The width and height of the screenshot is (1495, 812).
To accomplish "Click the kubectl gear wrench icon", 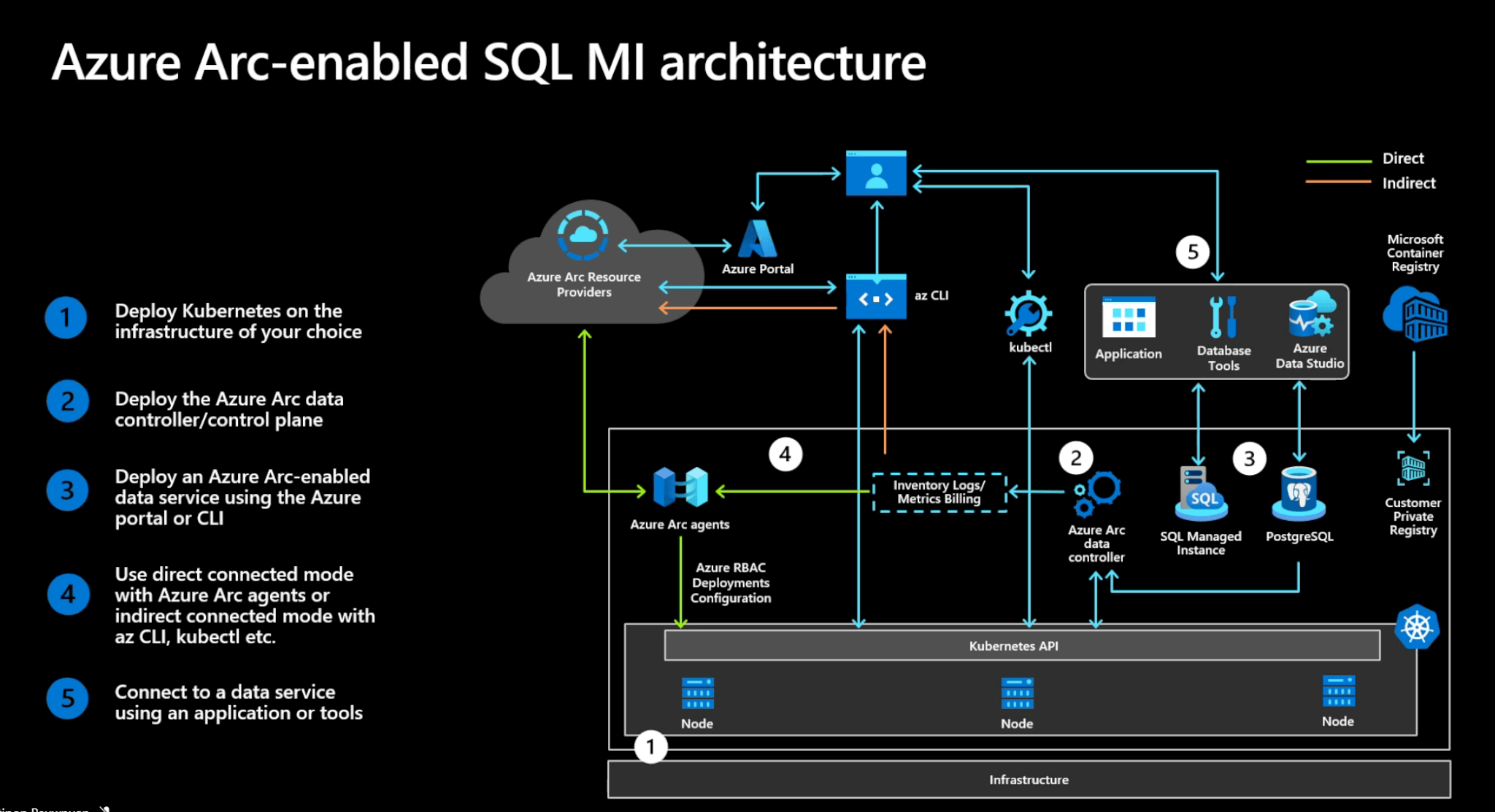I will pyautogui.click(x=1029, y=314).
